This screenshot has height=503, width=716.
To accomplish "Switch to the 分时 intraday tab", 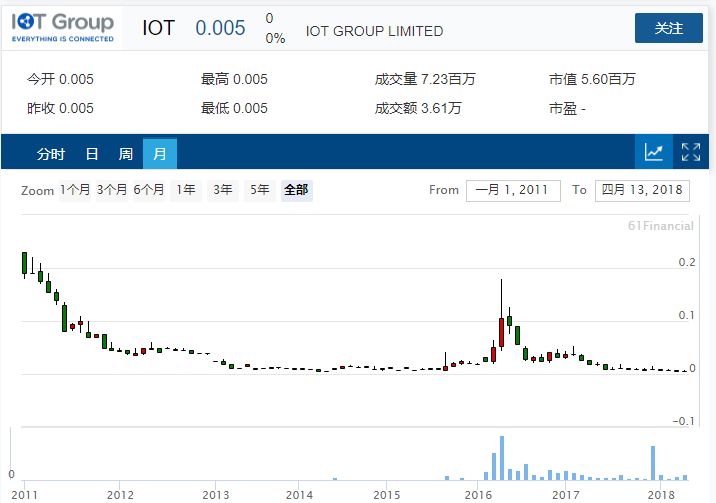I will 51,154.
